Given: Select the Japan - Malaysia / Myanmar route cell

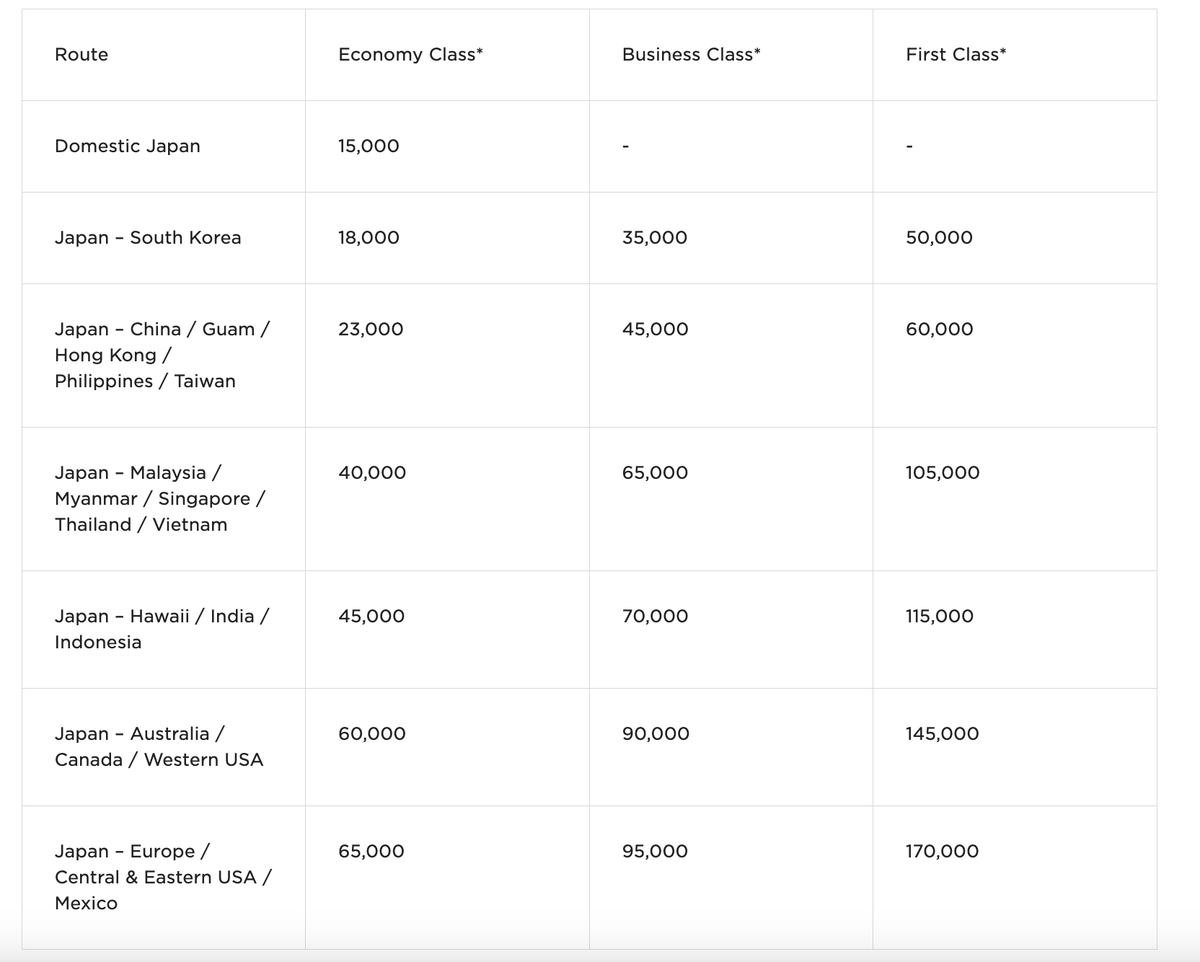Looking at the screenshot, I should [x=159, y=498].
